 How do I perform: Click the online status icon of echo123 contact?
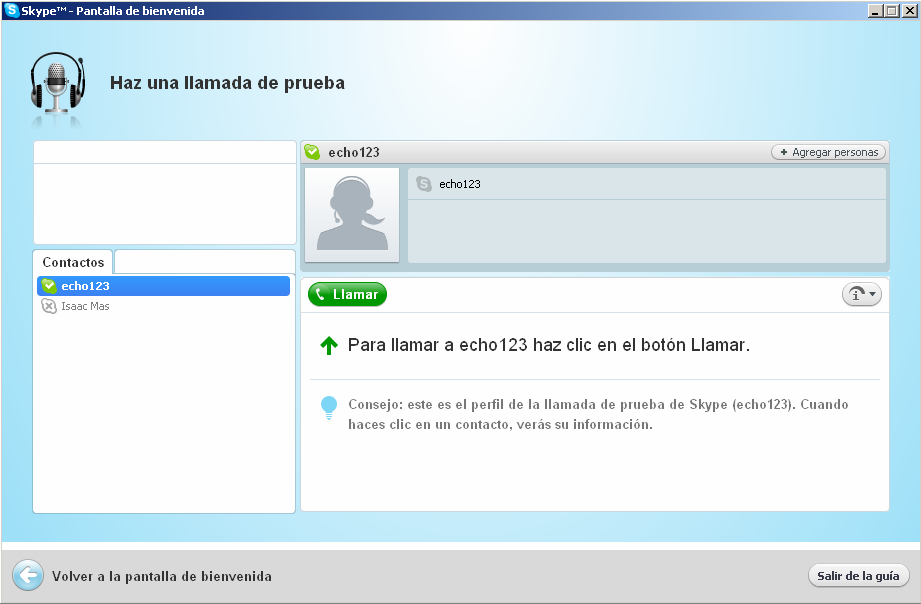(49, 286)
